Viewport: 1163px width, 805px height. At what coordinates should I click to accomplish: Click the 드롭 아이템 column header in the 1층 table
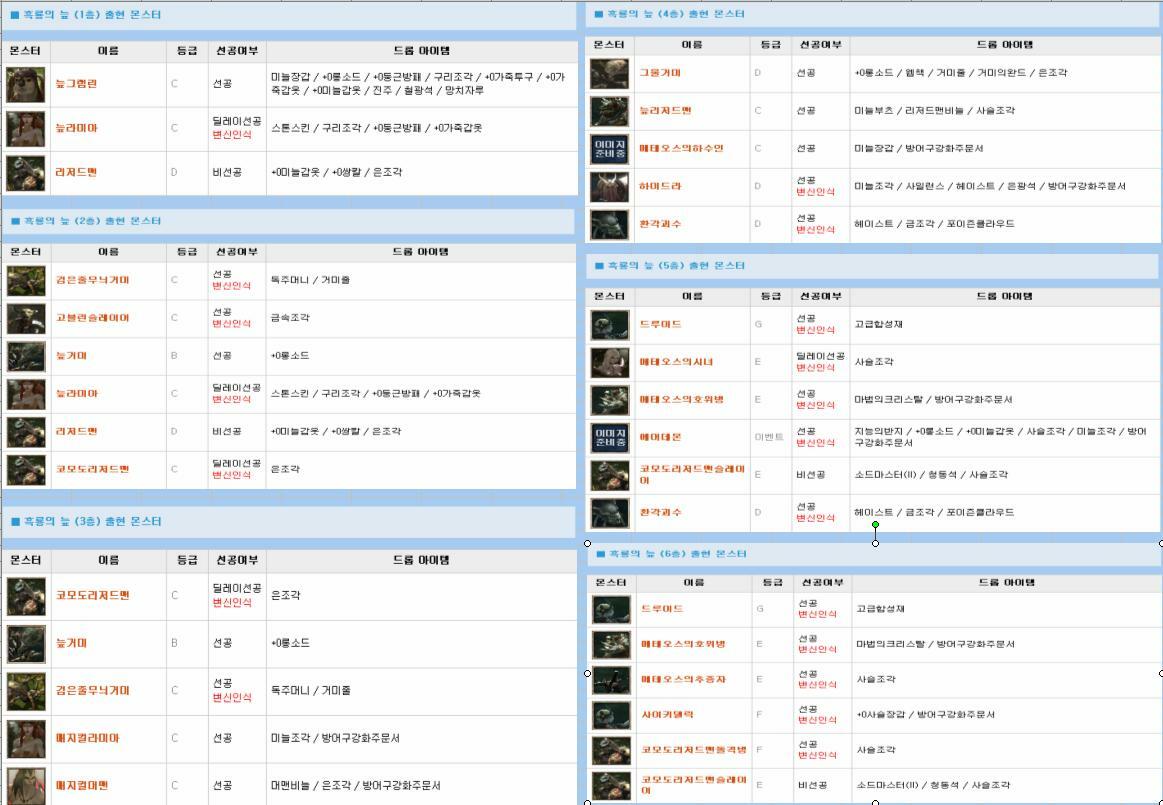pos(421,51)
